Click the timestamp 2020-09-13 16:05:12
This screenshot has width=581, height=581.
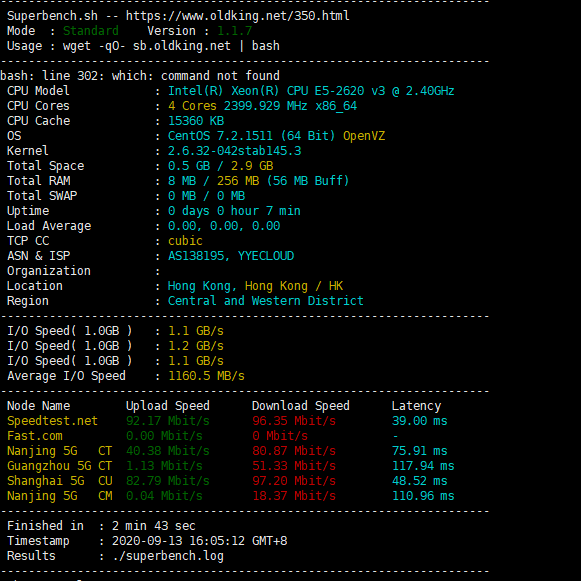point(178,541)
